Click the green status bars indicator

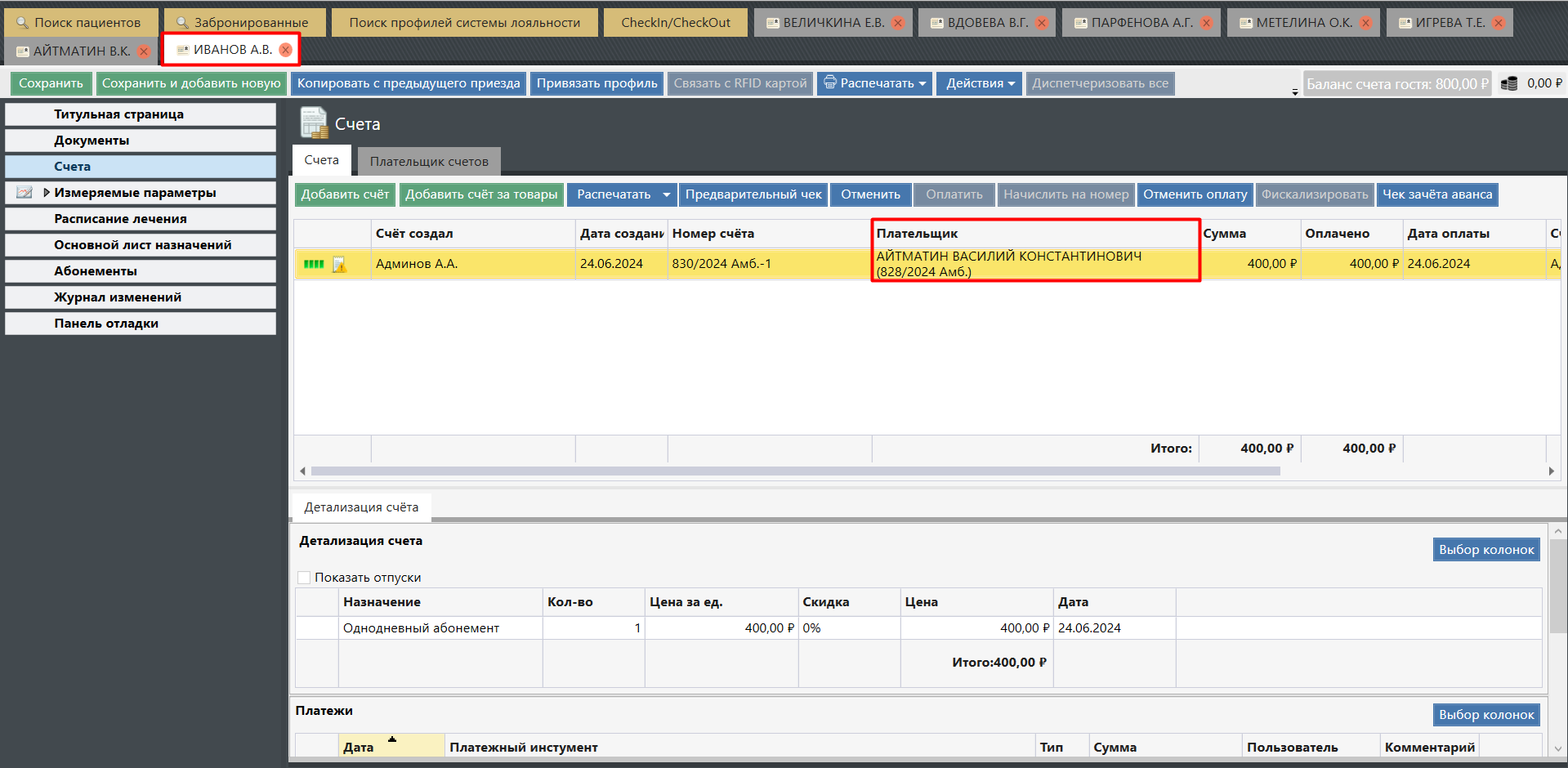(314, 264)
